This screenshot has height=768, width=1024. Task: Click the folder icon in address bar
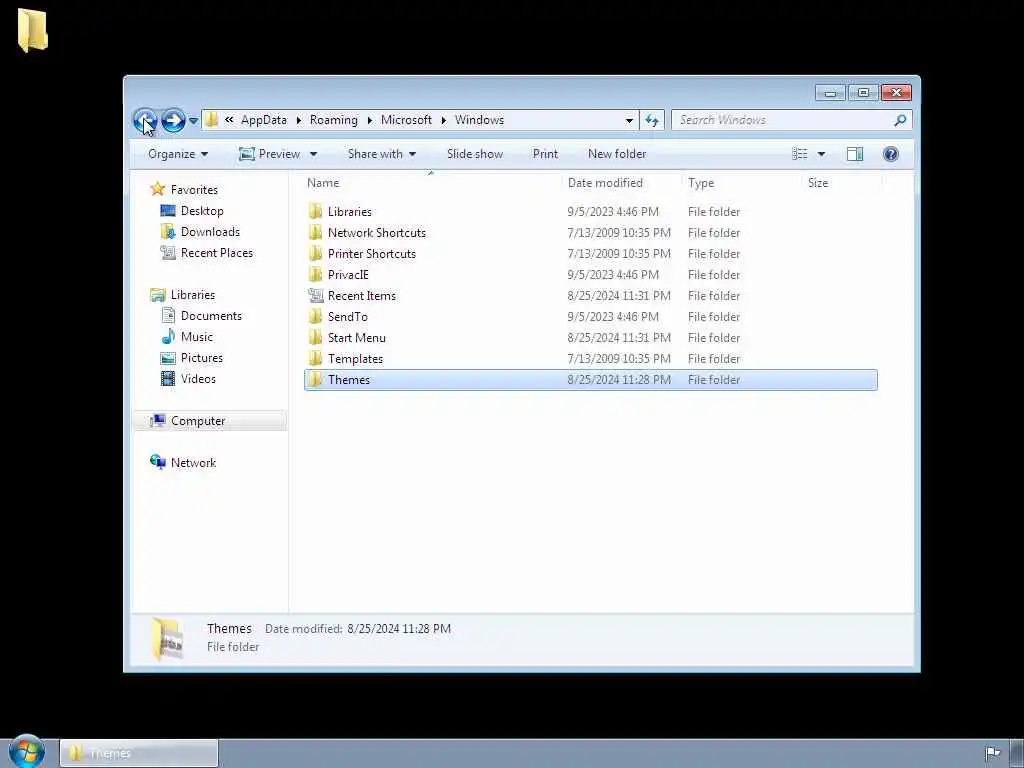tap(212, 120)
